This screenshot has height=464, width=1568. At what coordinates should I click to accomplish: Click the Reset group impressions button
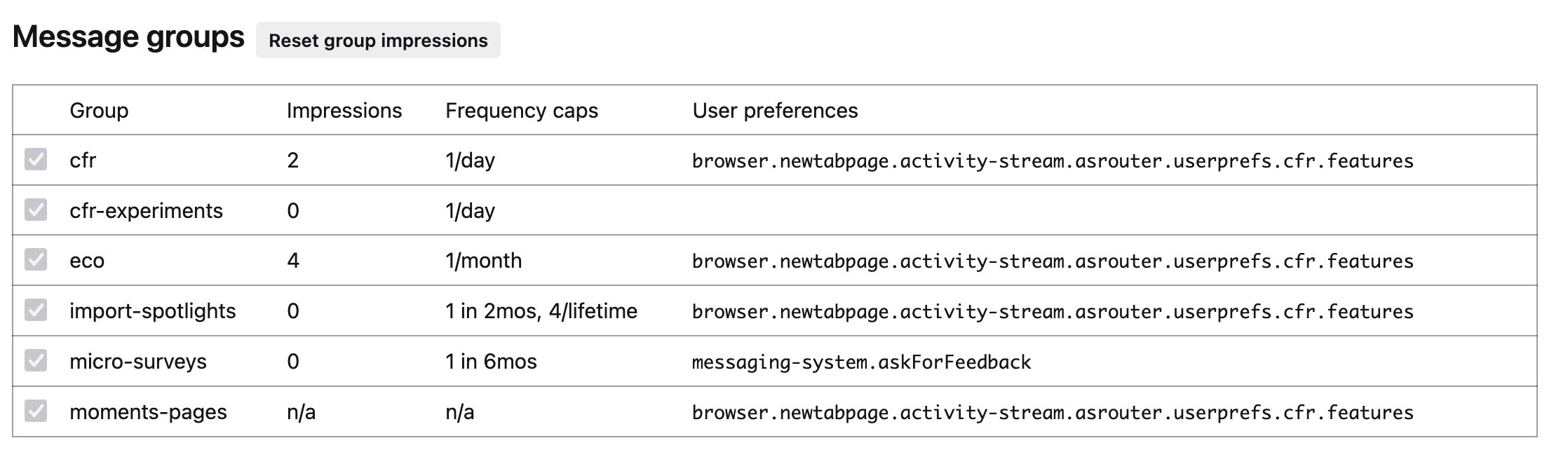click(x=378, y=41)
